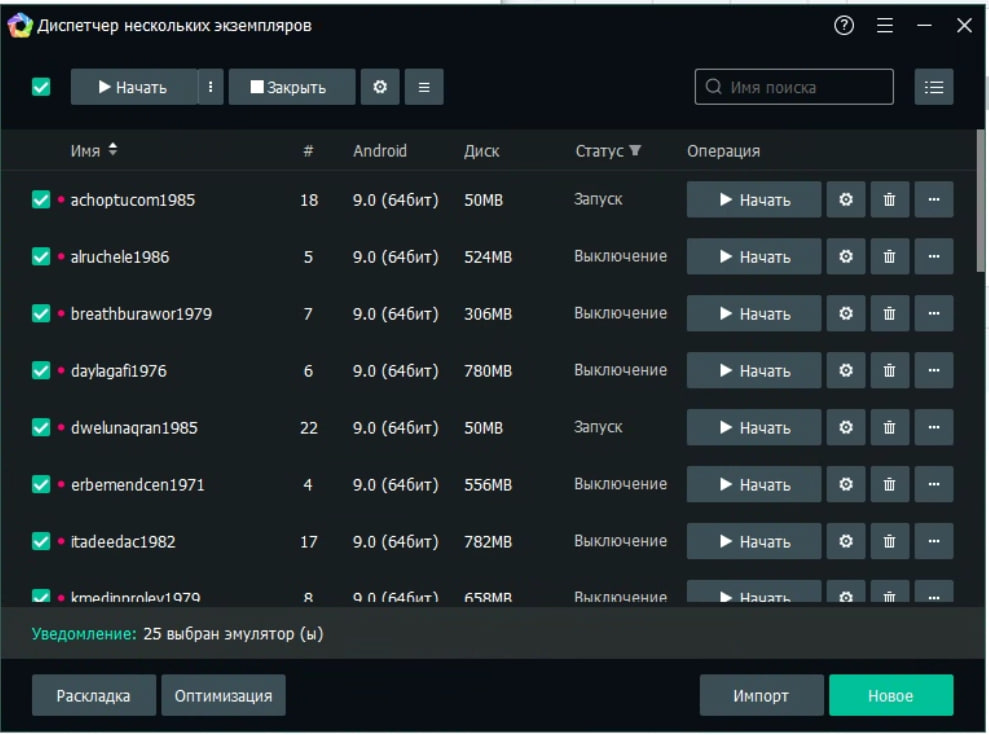Screen dimensions: 989x735
Task: Open the toolbar list menu next to gear
Action: (424, 87)
